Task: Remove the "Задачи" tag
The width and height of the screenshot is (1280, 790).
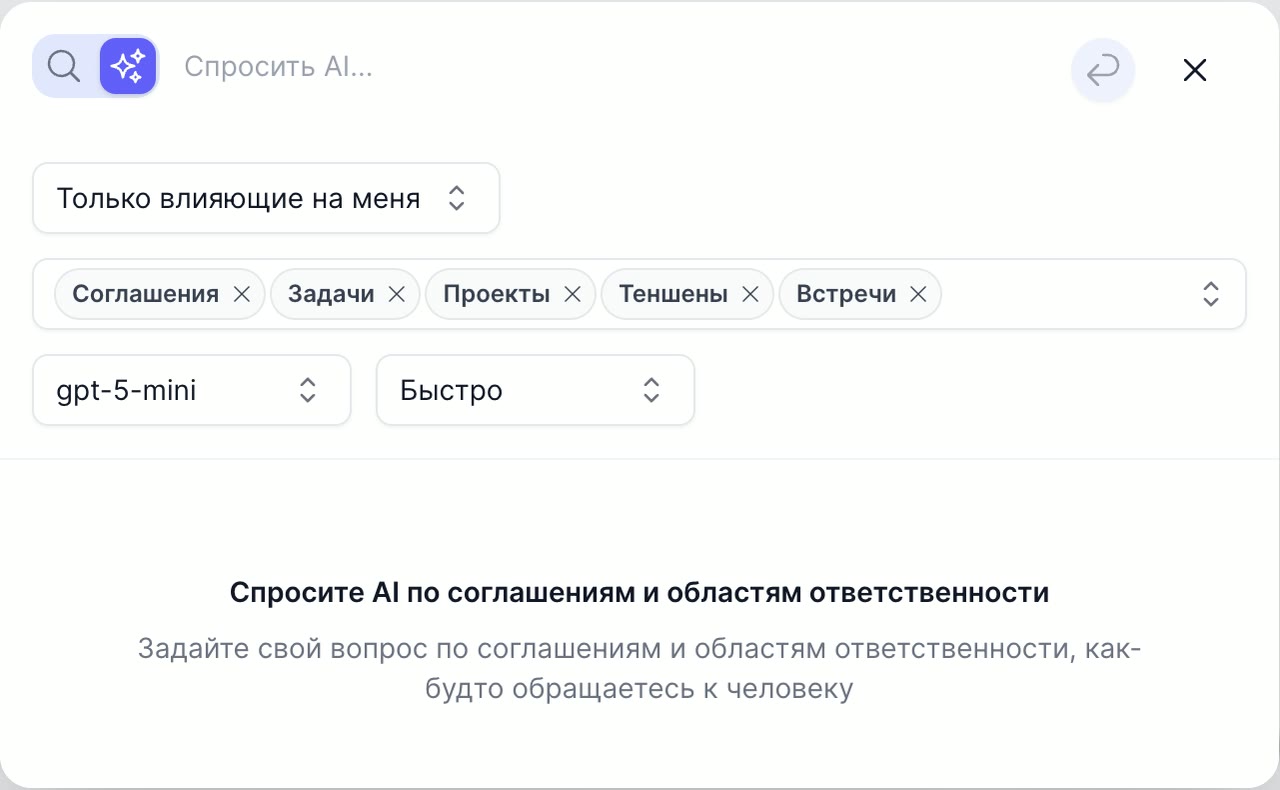Action: (396, 294)
